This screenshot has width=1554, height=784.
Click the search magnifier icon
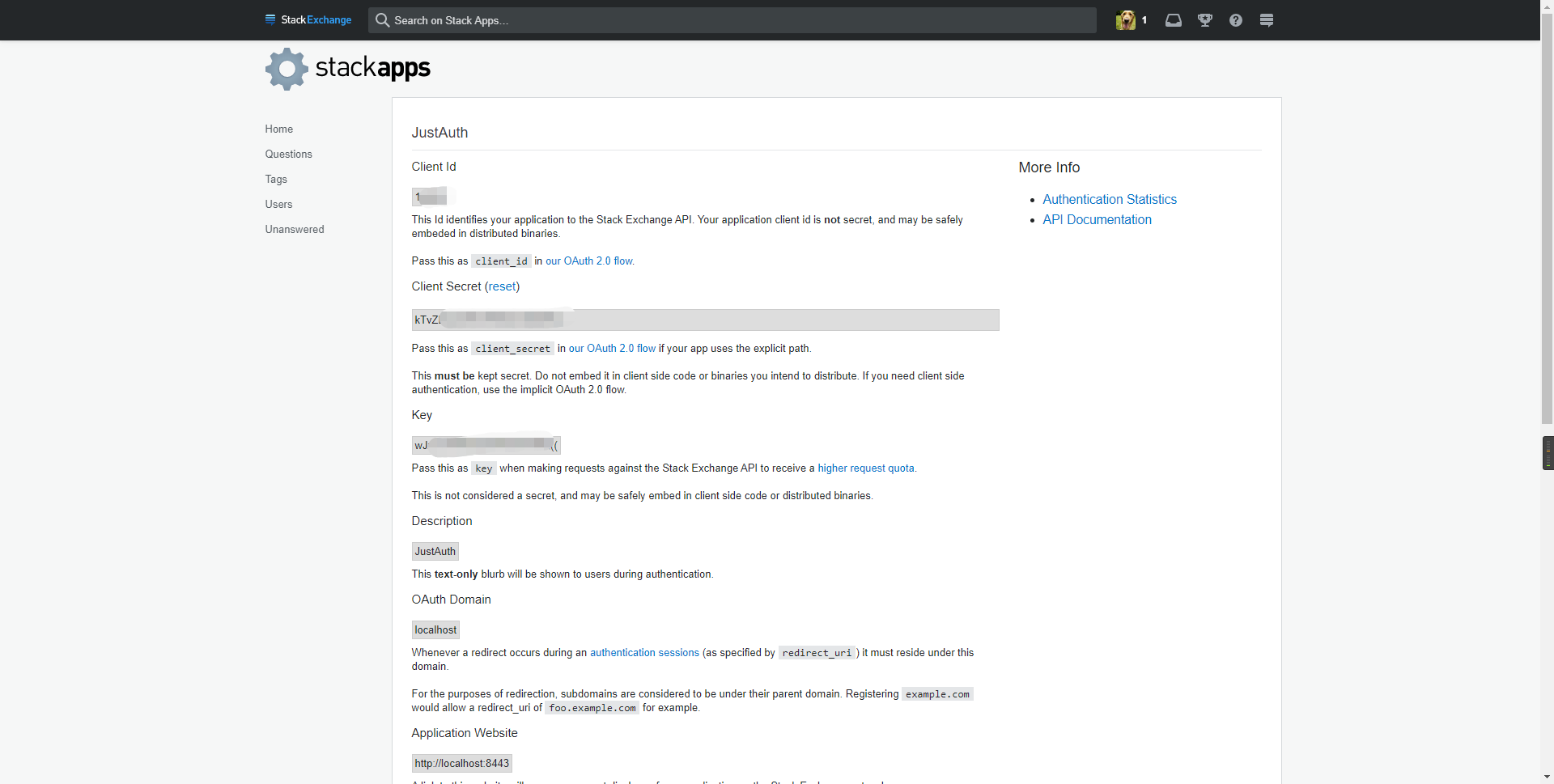click(383, 20)
